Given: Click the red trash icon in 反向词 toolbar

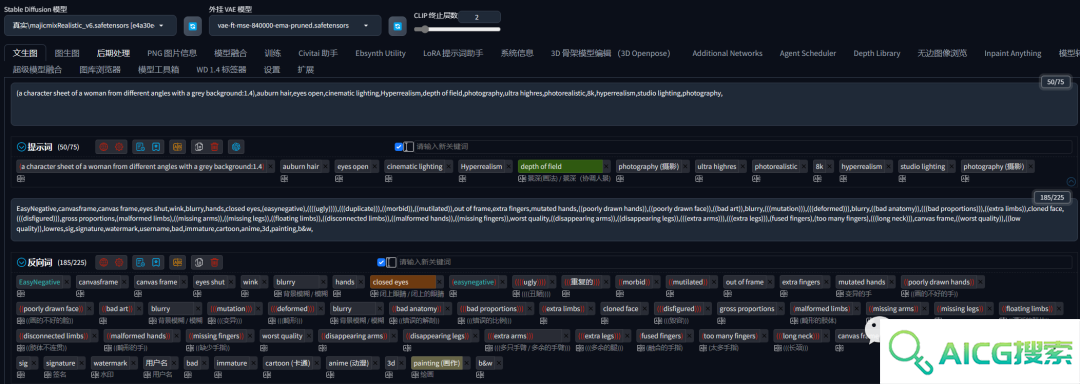Looking at the screenshot, I should [215, 262].
